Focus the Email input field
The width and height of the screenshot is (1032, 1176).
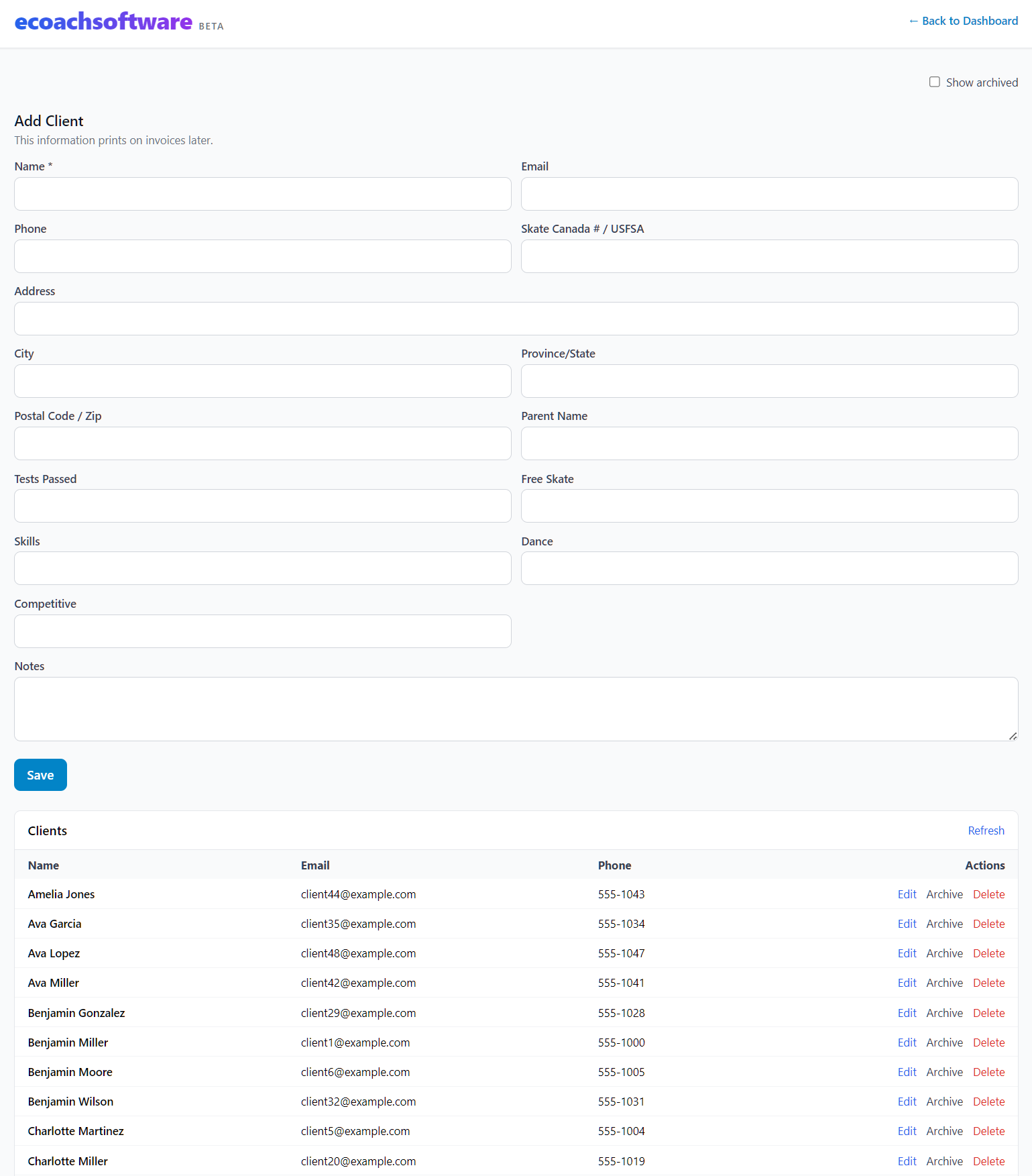coord(769,194)
